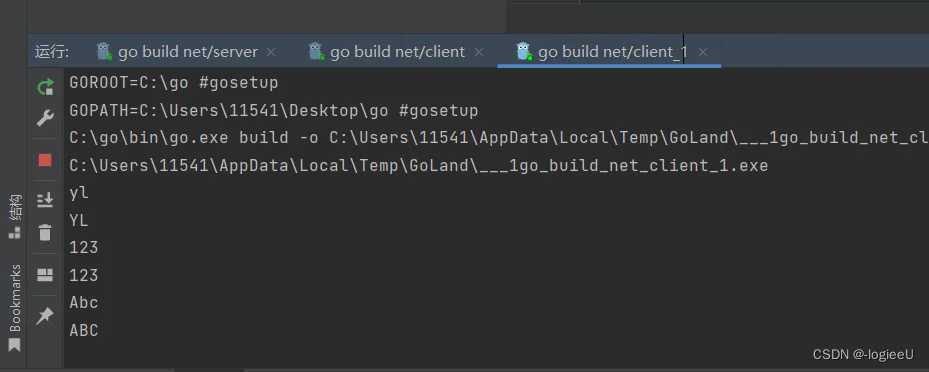The height and width of the screenshot is (372, 929).
Task: Clear console output with the trash icon
Action: [45, 232]
